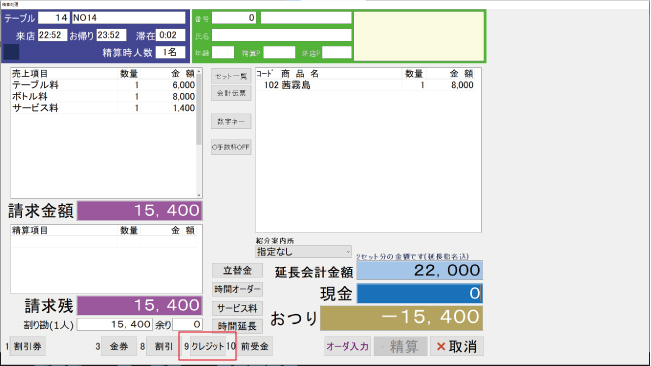Choose the 前受金 advance payment button

[x=255, y=346]
